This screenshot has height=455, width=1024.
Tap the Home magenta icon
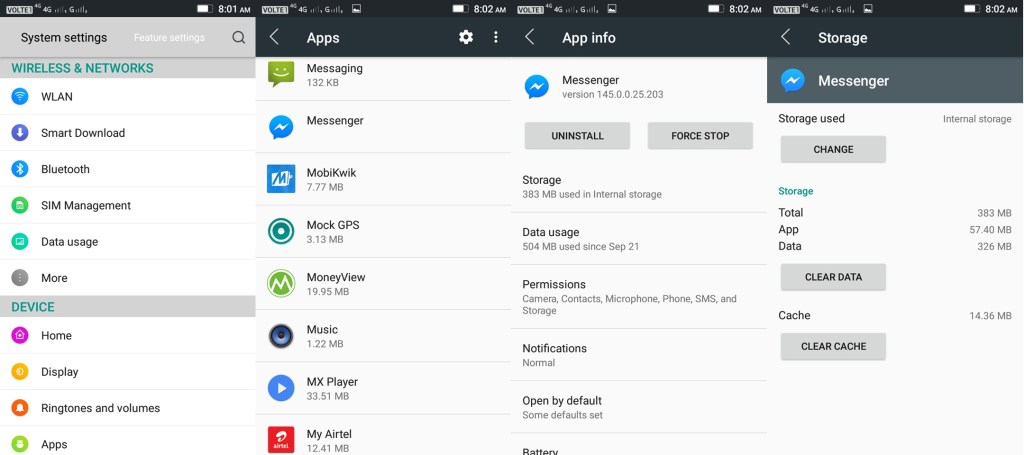pyautogui.click(x=20, y=336)
